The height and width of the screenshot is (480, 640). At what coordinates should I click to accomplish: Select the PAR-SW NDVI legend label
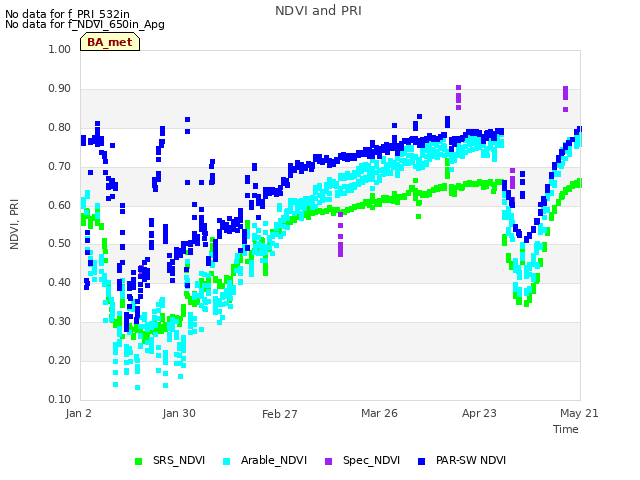click(471, 460)
